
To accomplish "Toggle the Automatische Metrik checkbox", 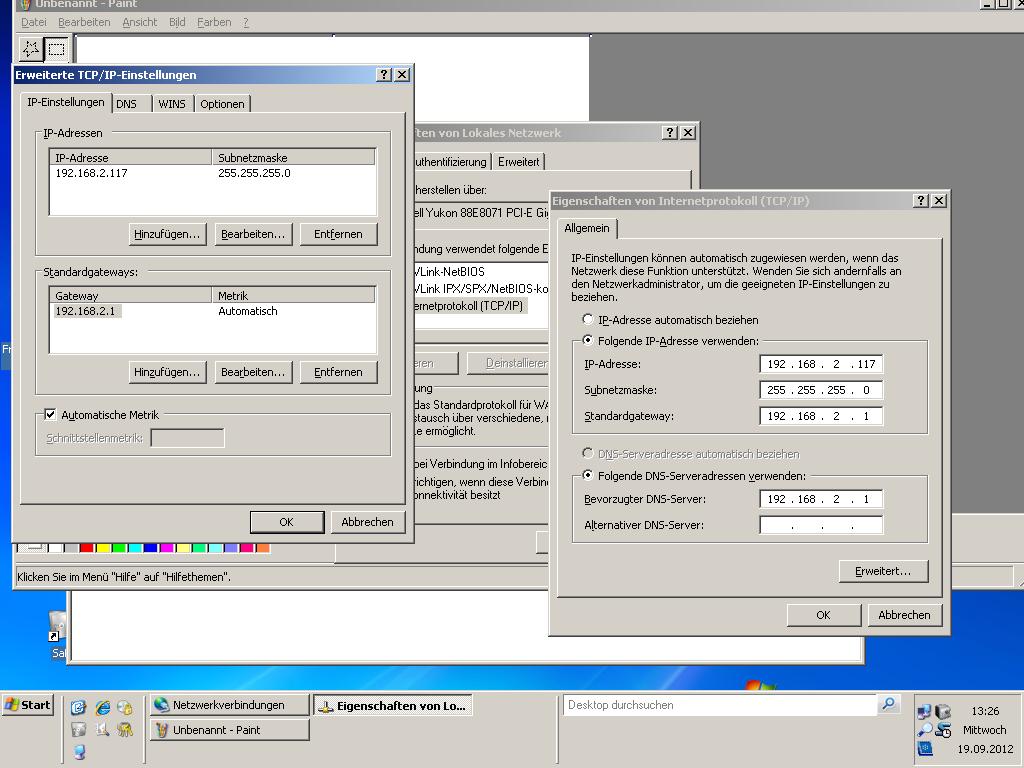I will click(x=50, y=415).
